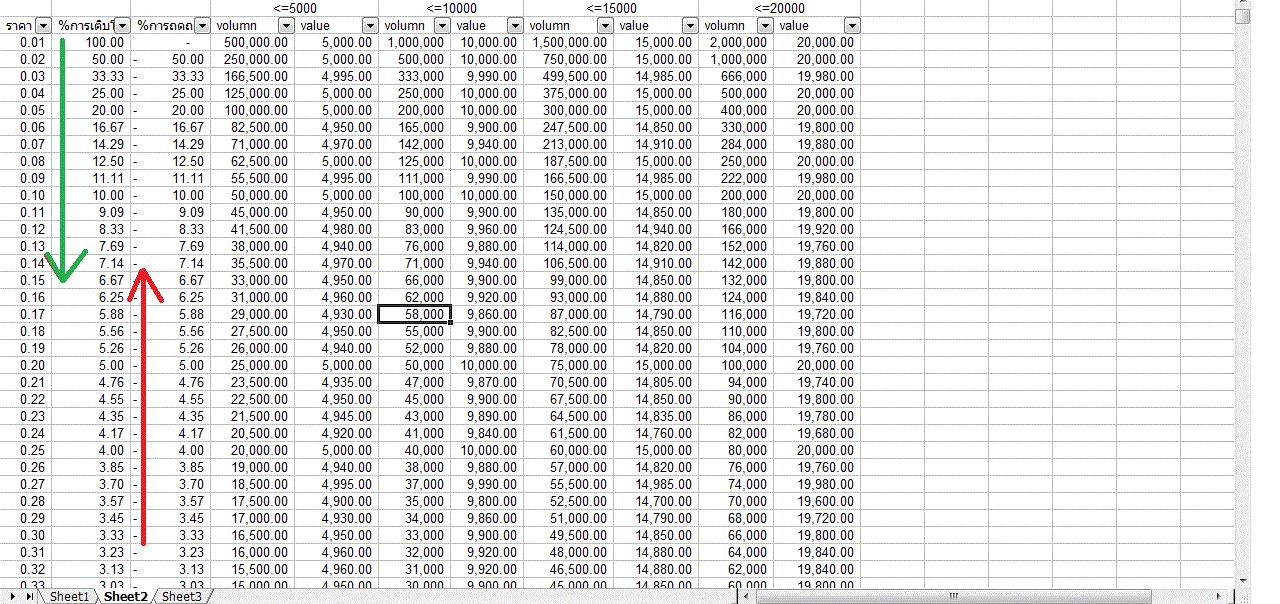Select the cell 666,000
Image resolution: width=1280 pixels, height=604 pixels.
point(737,76)
